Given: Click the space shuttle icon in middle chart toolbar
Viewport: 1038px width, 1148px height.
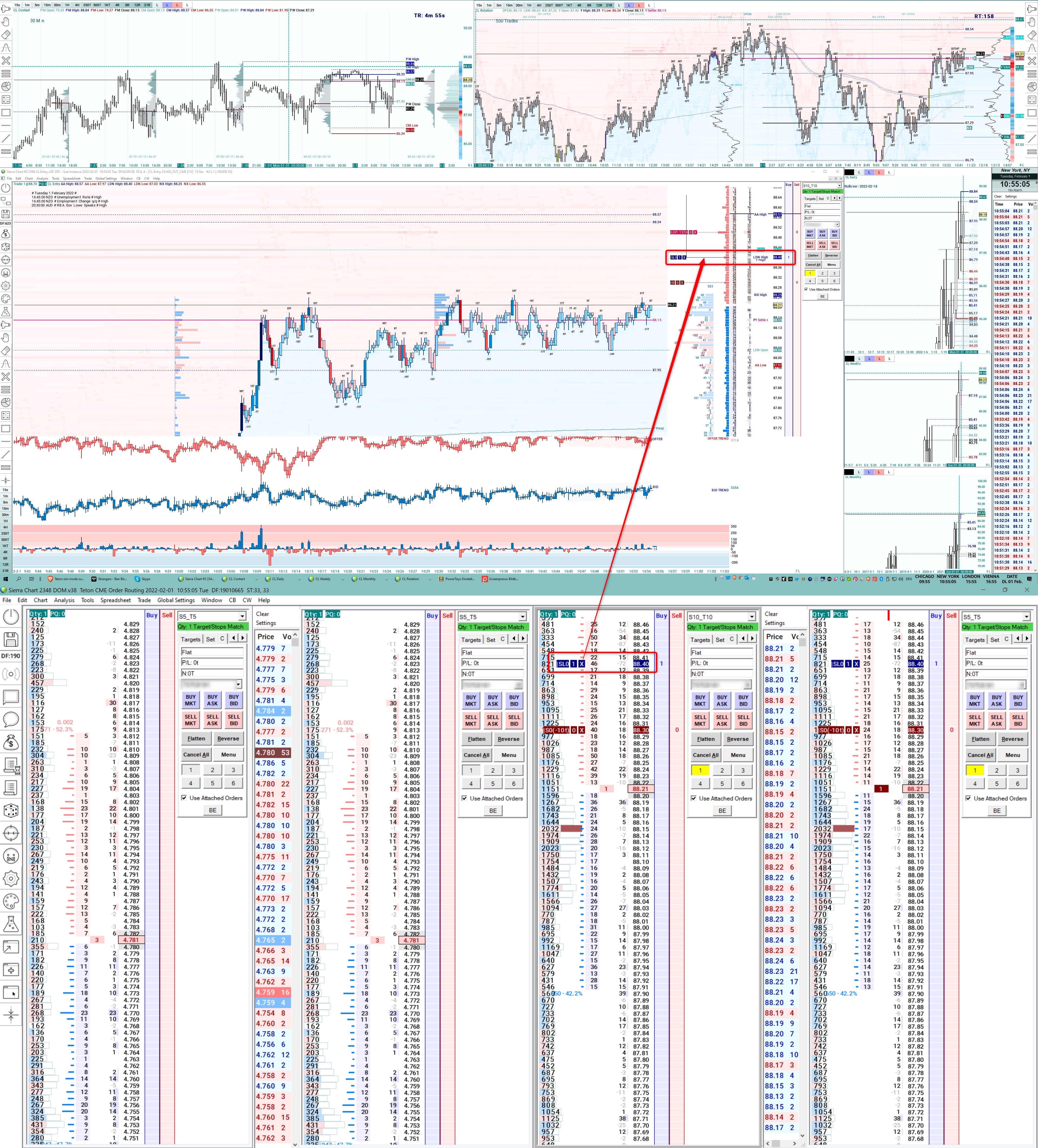Looking at the screenshot, I should (x=6, y=324).
